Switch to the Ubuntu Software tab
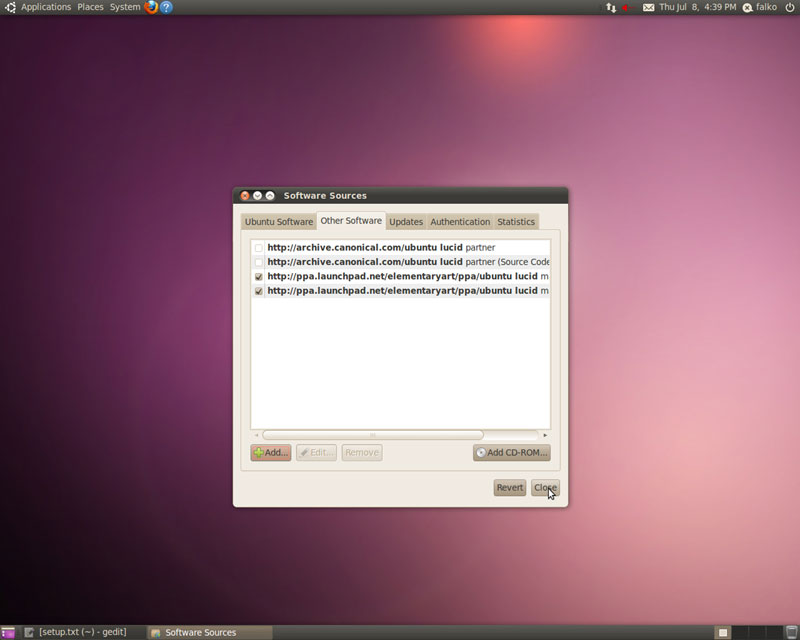 (x=279, y=221)
